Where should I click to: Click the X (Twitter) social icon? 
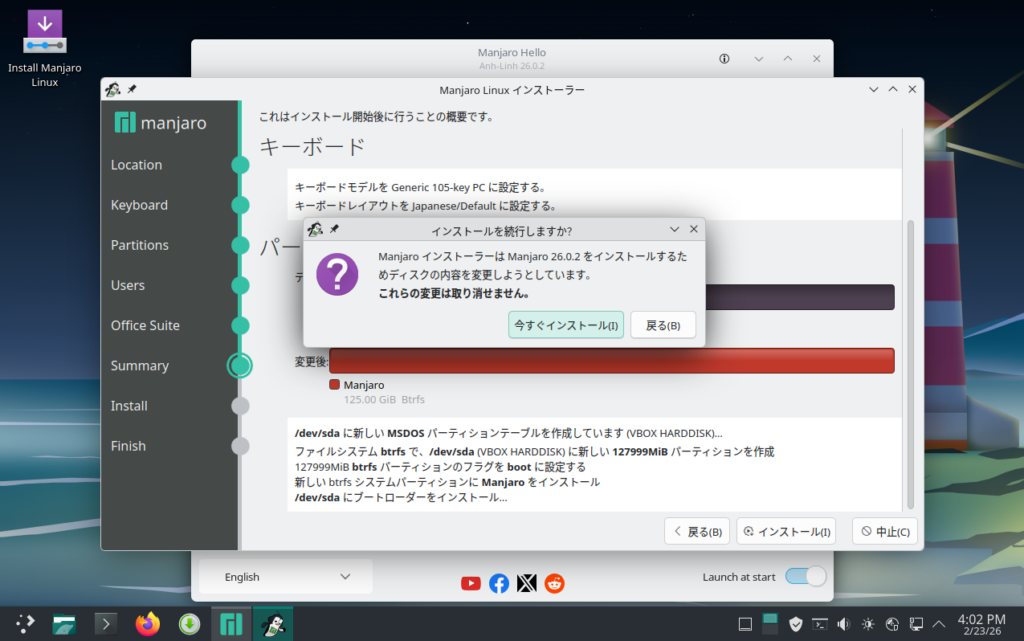coord(527,583)
